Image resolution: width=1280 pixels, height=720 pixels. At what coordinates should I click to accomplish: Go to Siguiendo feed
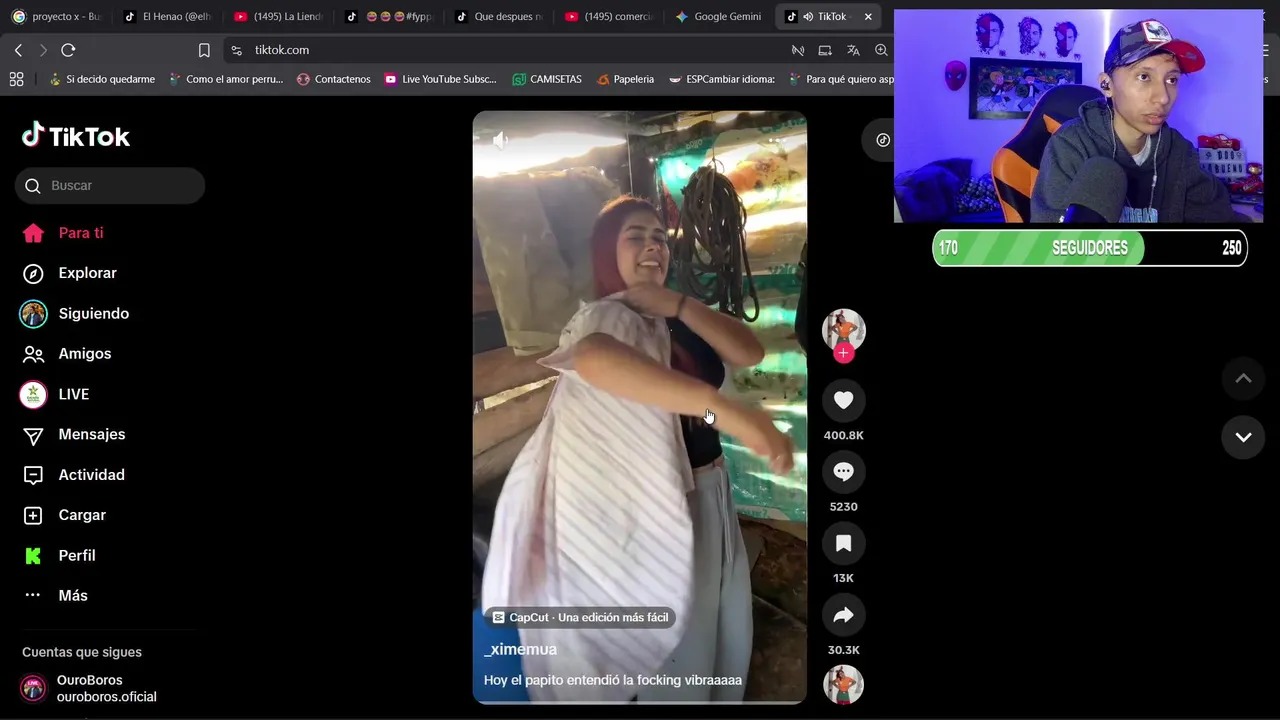coord(76,314)
